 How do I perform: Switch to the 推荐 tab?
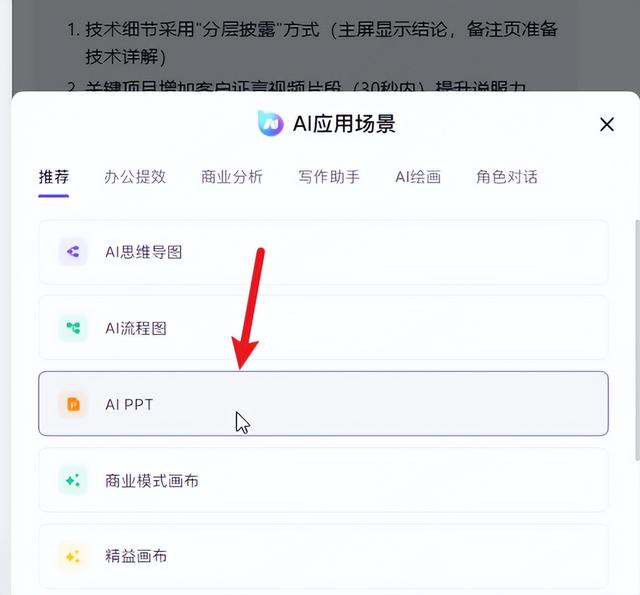point(53,177)
